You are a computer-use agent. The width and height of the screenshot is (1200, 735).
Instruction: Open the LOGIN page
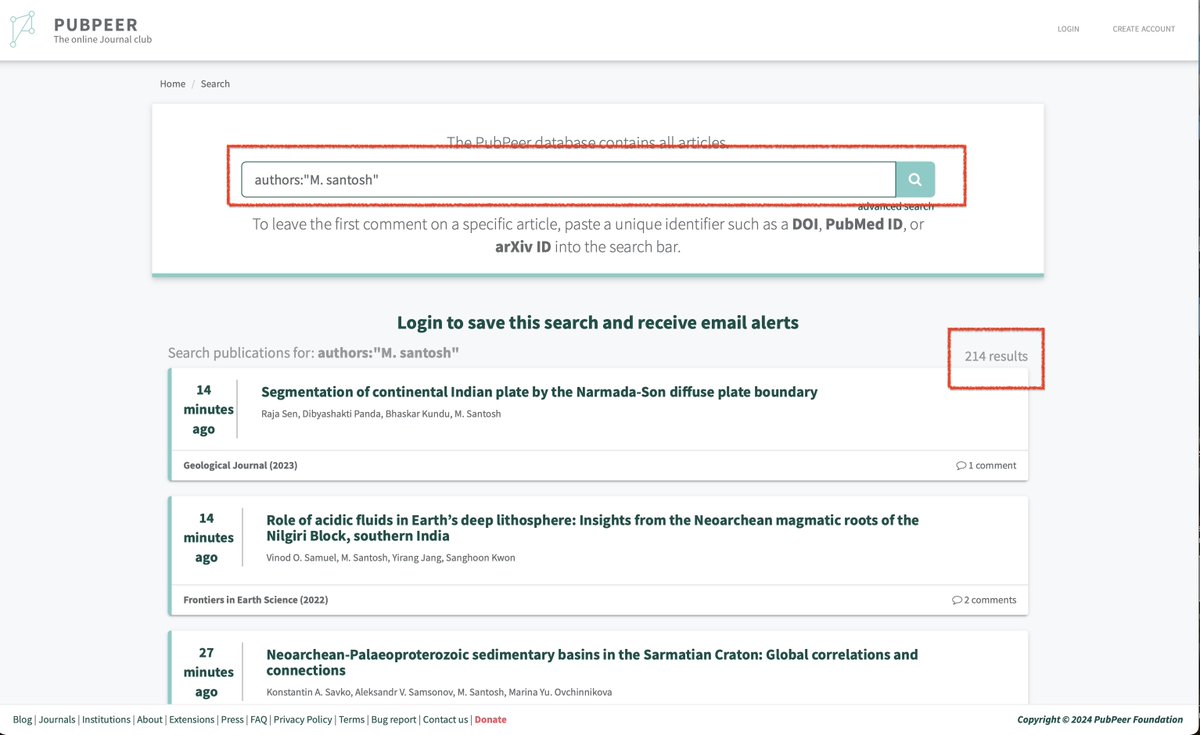point(1068,29)
